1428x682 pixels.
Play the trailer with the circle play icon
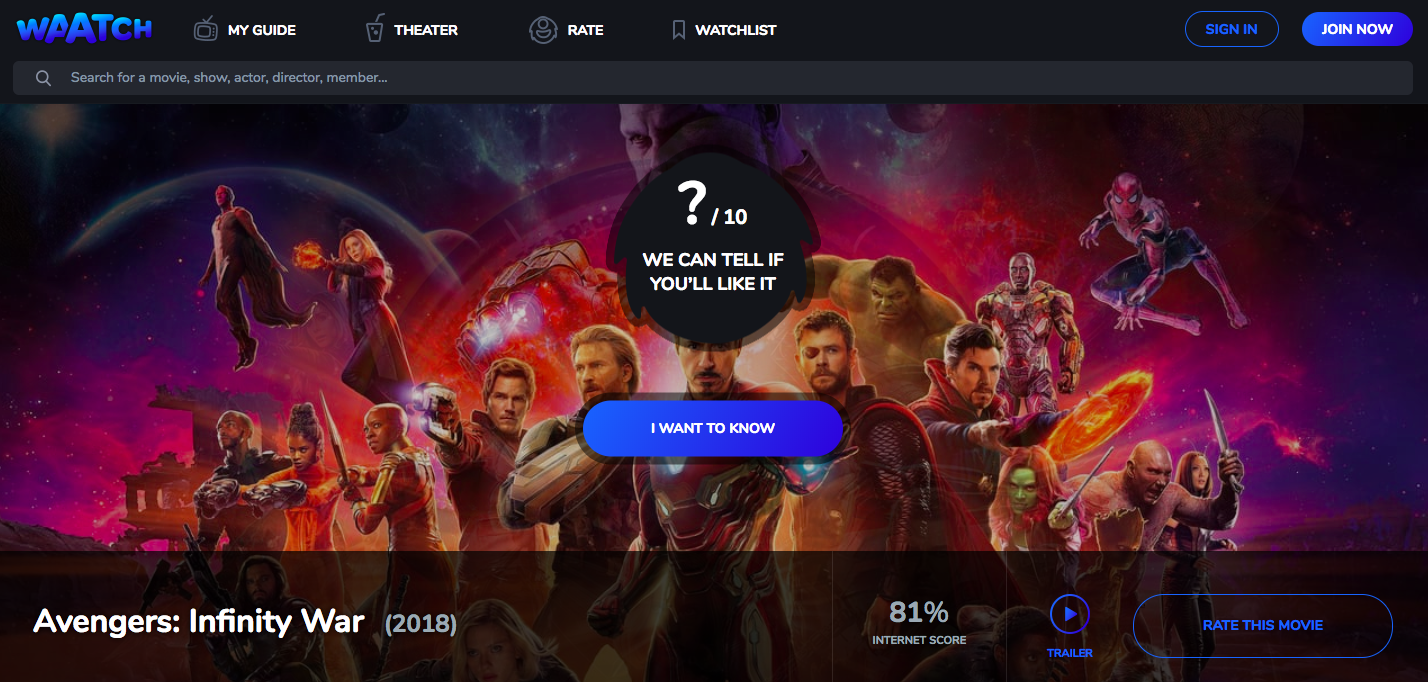[x=1069, y=614]
